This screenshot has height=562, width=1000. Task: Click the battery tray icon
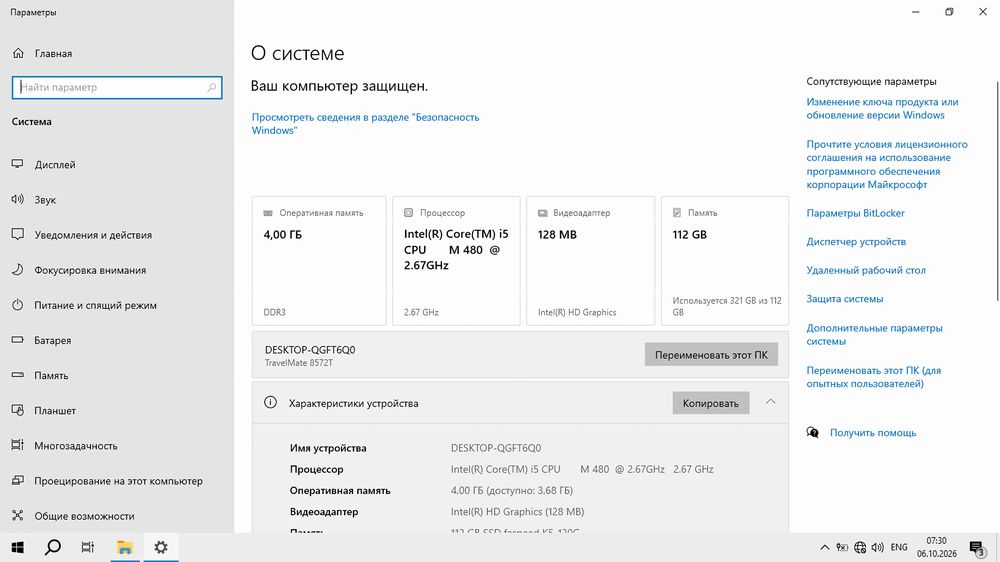pos(842,547)
